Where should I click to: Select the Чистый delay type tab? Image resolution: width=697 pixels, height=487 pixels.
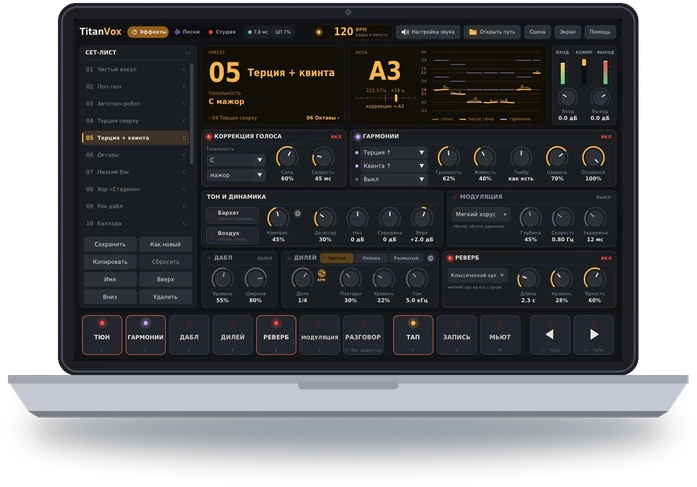click(336, 258)
